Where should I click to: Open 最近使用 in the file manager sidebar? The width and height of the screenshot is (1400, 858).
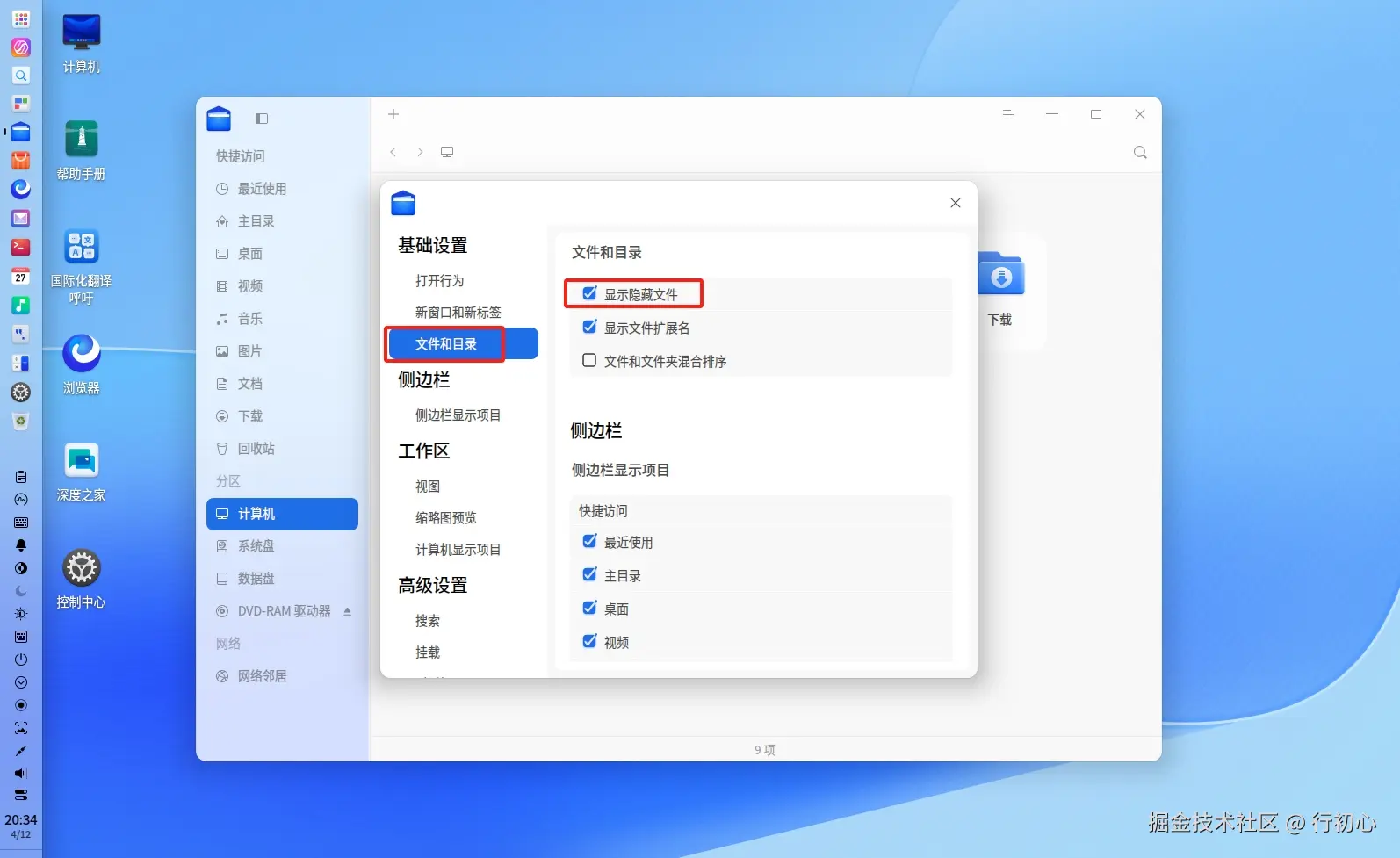tap(282, 189)
